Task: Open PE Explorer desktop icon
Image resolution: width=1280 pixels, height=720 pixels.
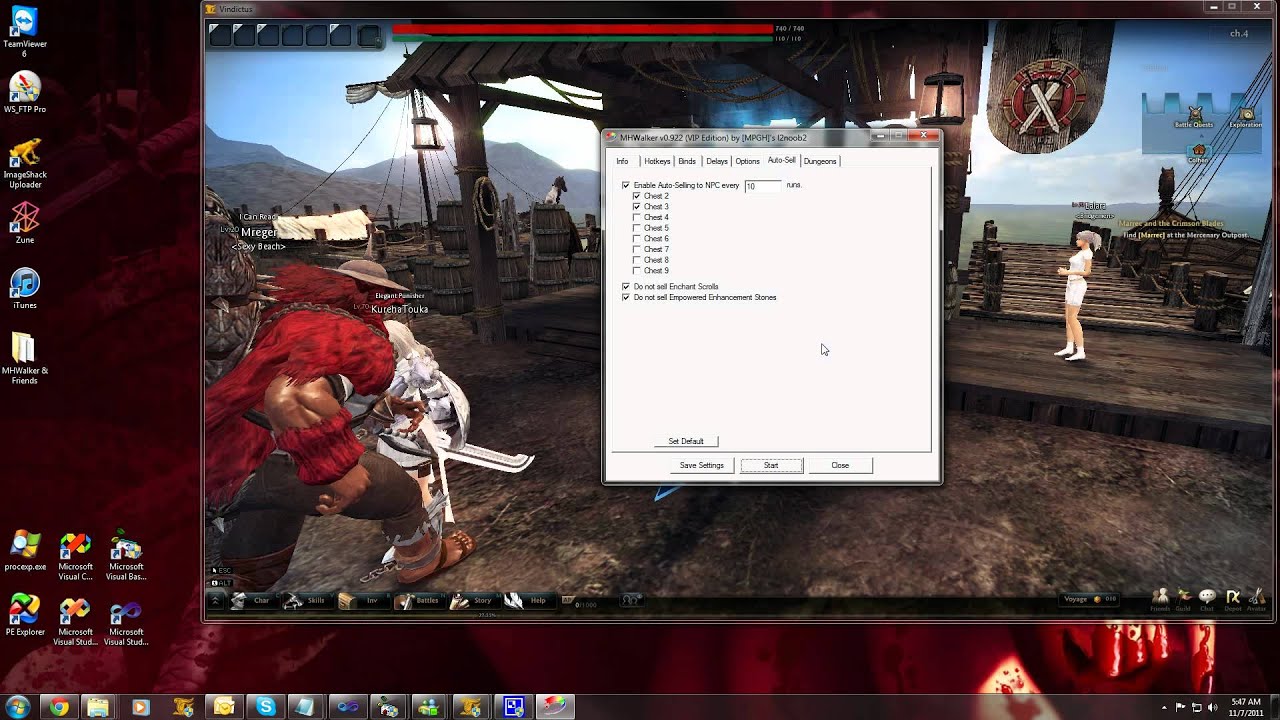Action: point(25,616)
